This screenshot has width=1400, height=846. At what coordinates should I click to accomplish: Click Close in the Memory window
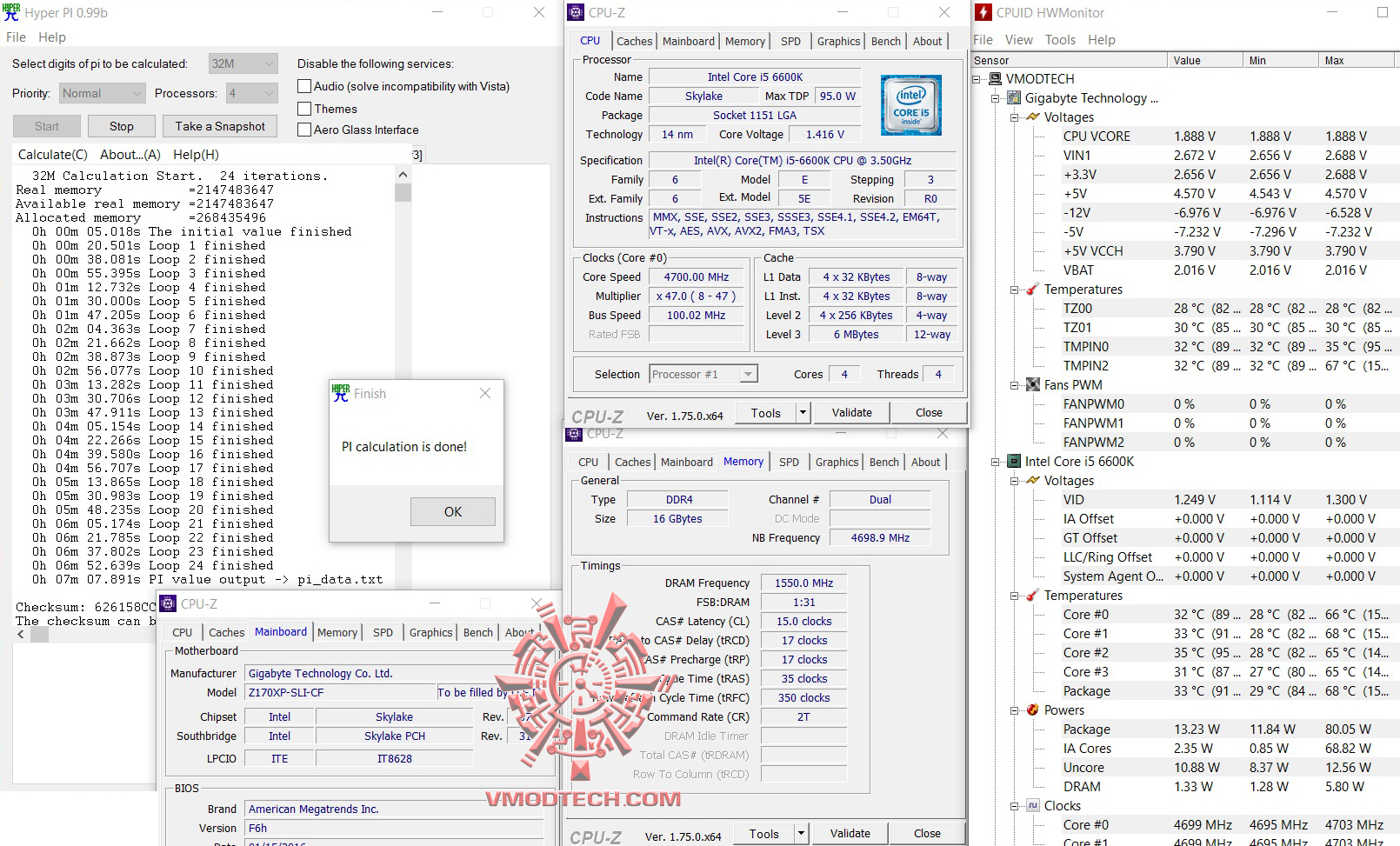pyautogui.click(x=927, y=833)
